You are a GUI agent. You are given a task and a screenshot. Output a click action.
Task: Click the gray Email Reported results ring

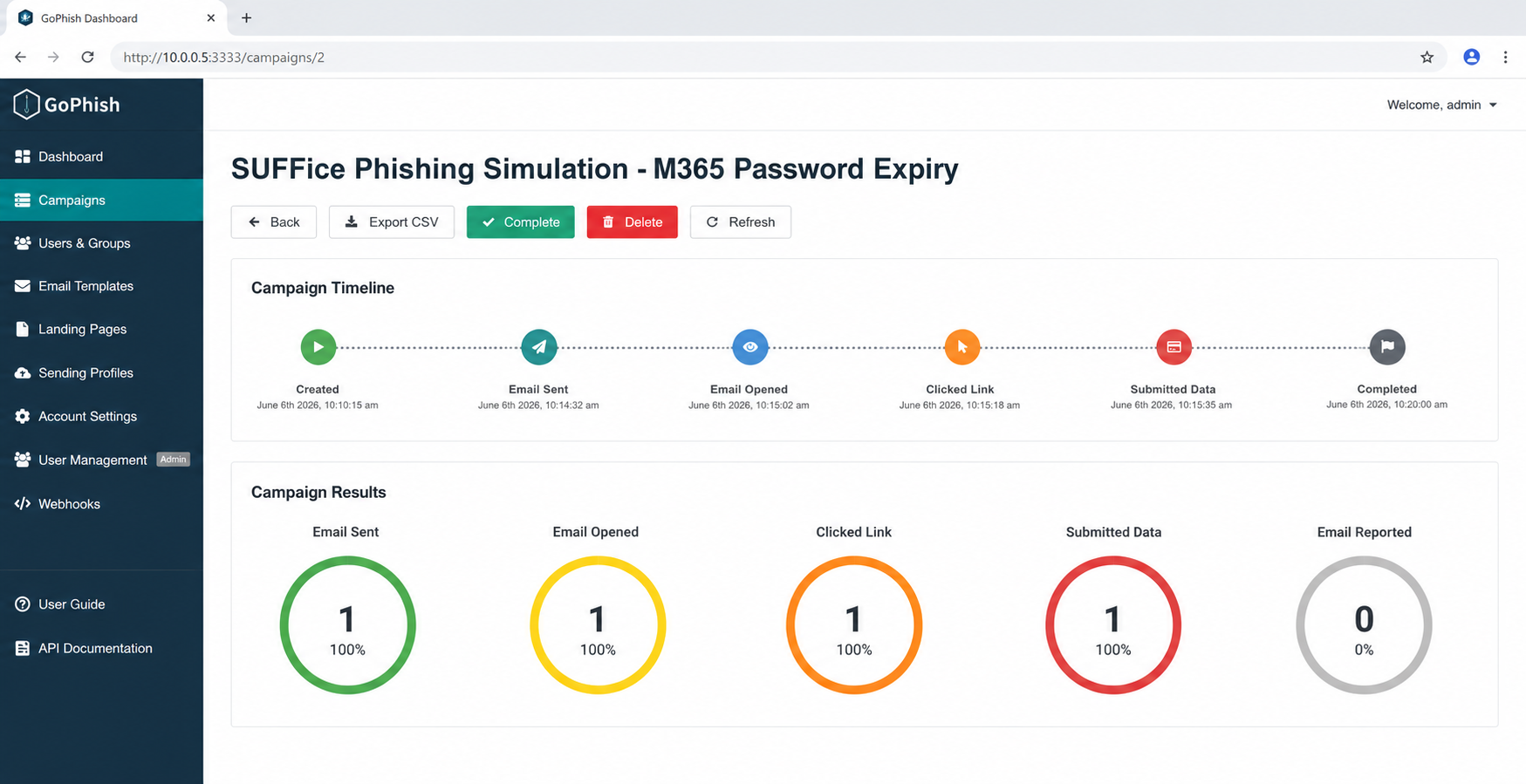pos(1364,625)
